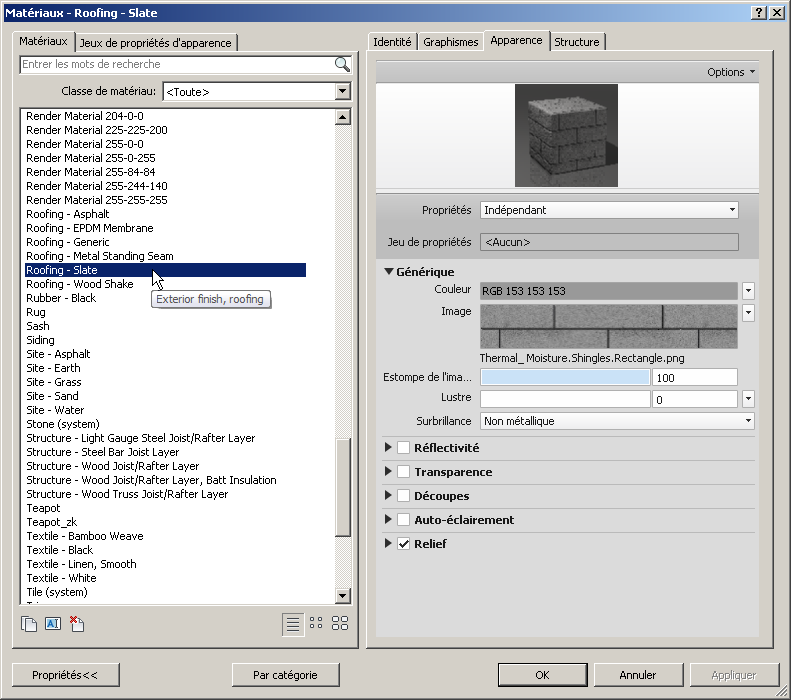
Task: Click the Lustre slider bar
Action: pos(565,399)
